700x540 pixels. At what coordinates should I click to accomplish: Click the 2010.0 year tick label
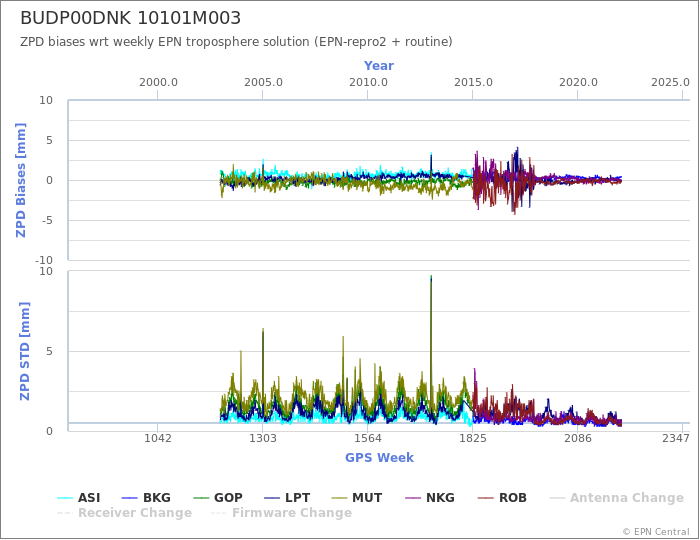click(368, 83)
